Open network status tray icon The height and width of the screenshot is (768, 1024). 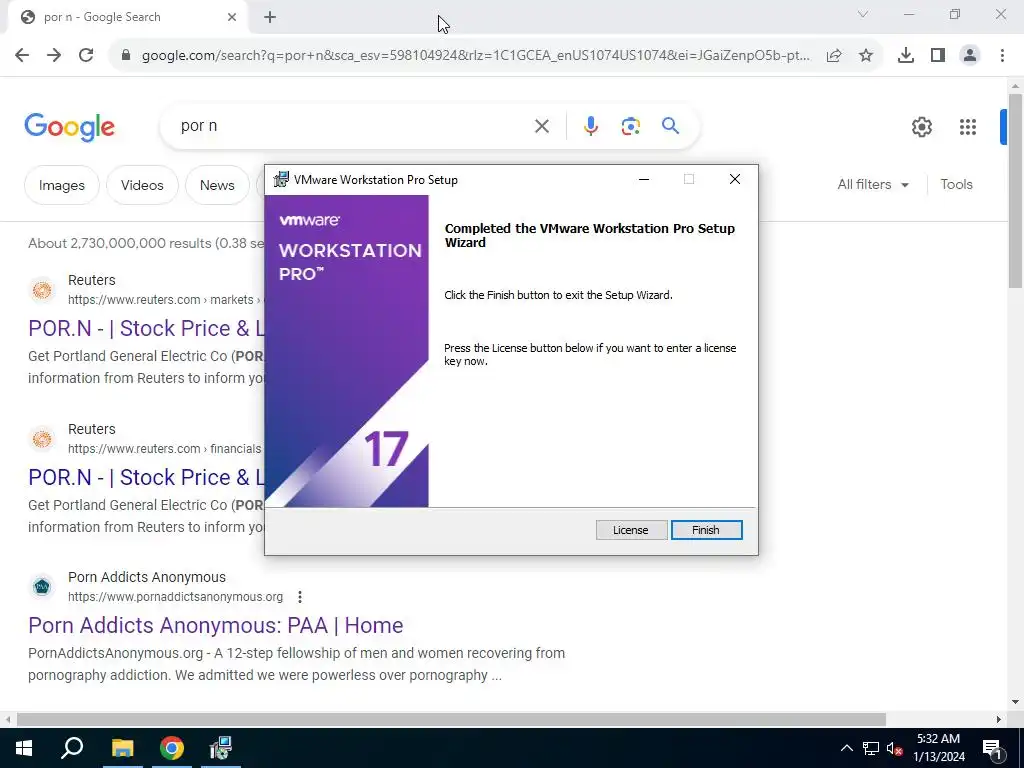coord(871,748)
